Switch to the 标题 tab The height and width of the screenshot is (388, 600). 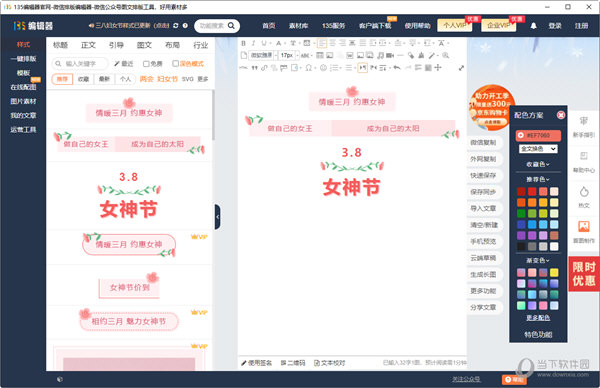coord(60,45)
